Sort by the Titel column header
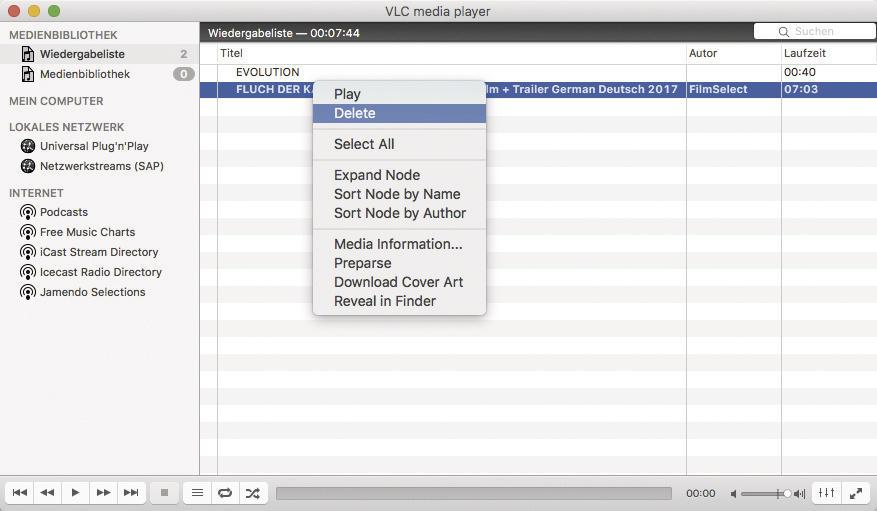Image resolution: width=877 pixels, height=511 pixels. point(452,54)
